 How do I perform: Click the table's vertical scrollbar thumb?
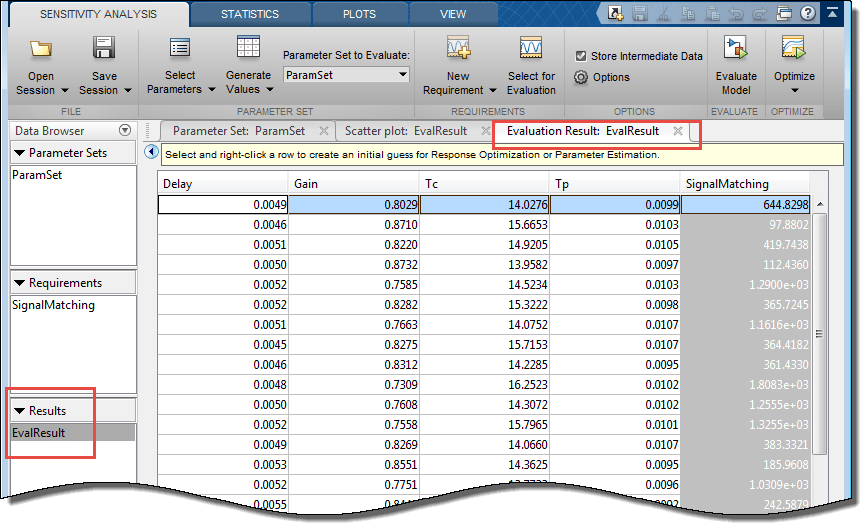[819, 334]
